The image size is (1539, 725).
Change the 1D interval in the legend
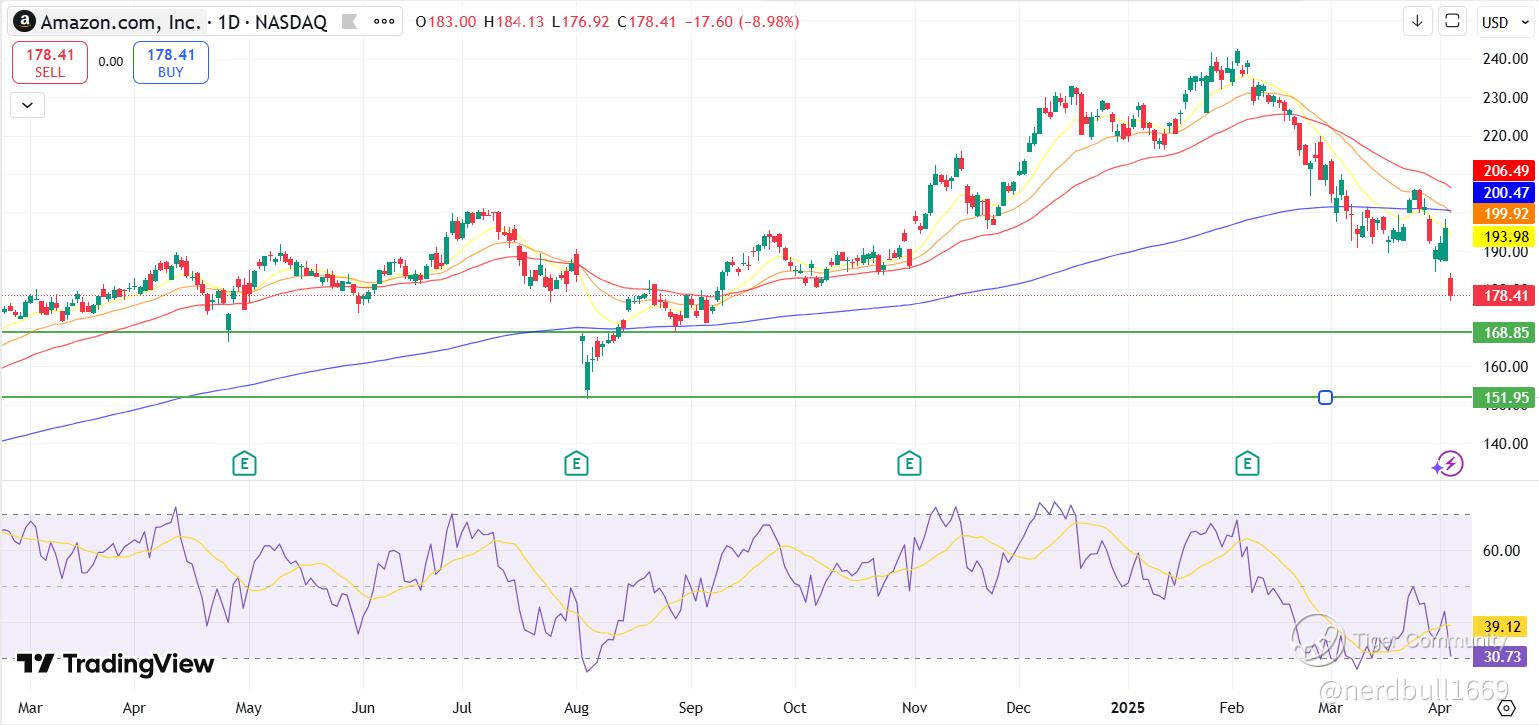point(229,22)
